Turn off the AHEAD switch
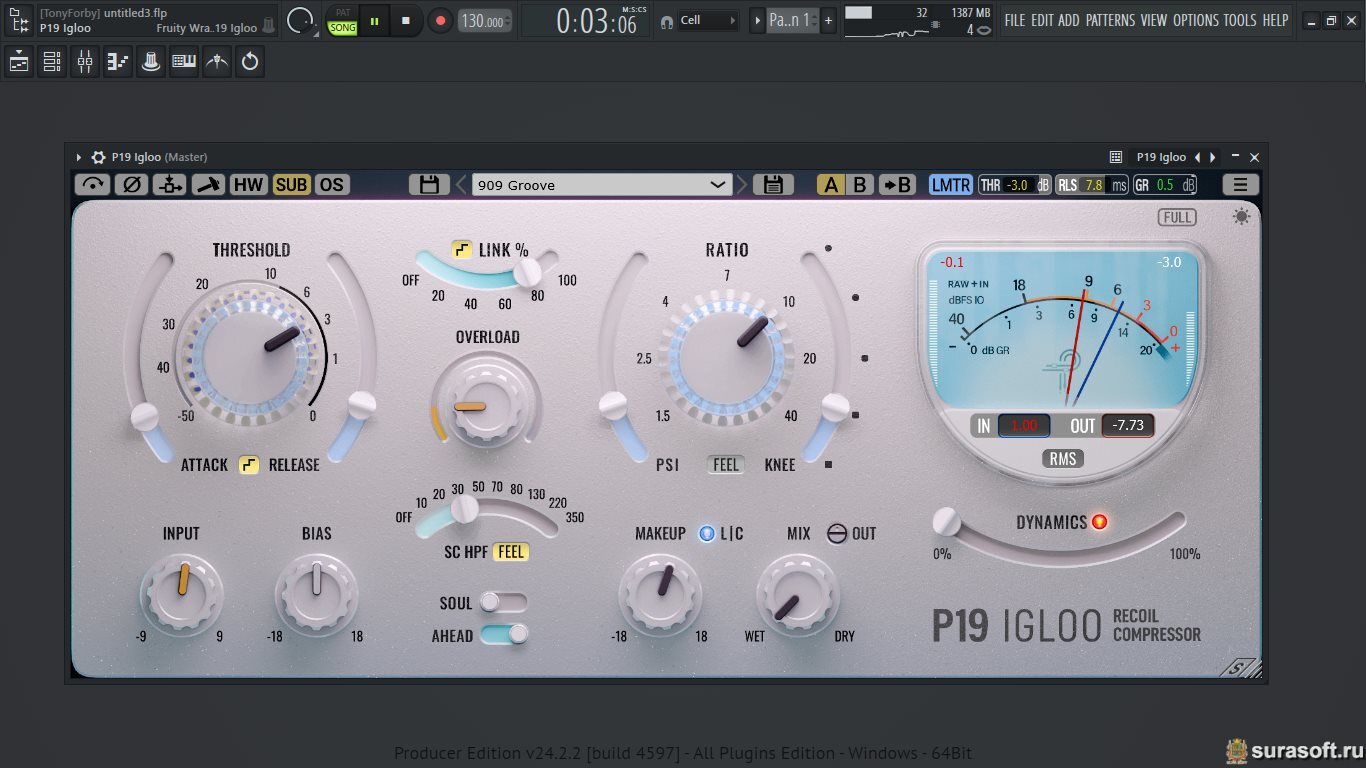 click(x=504, y=633)
